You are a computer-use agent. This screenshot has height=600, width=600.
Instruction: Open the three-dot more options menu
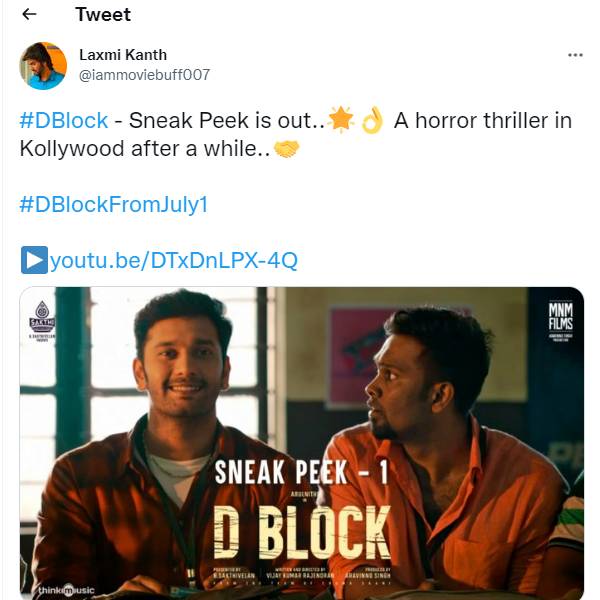point(575,55)
